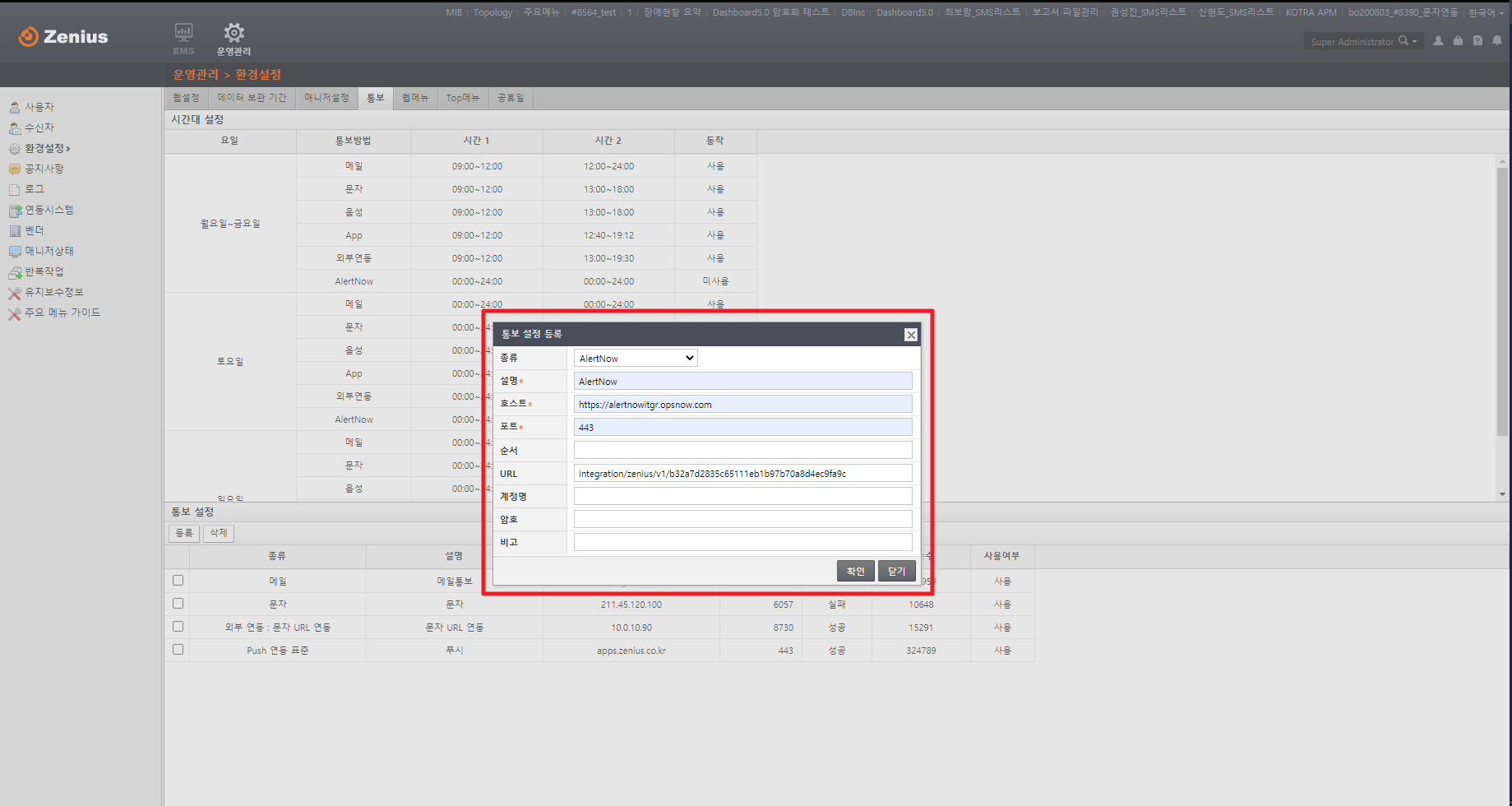Image resolution: width=1512 pixels, height=806 pixels.
Task: Open the 종류 AlertNow dropdown
Action: [636, 358]
